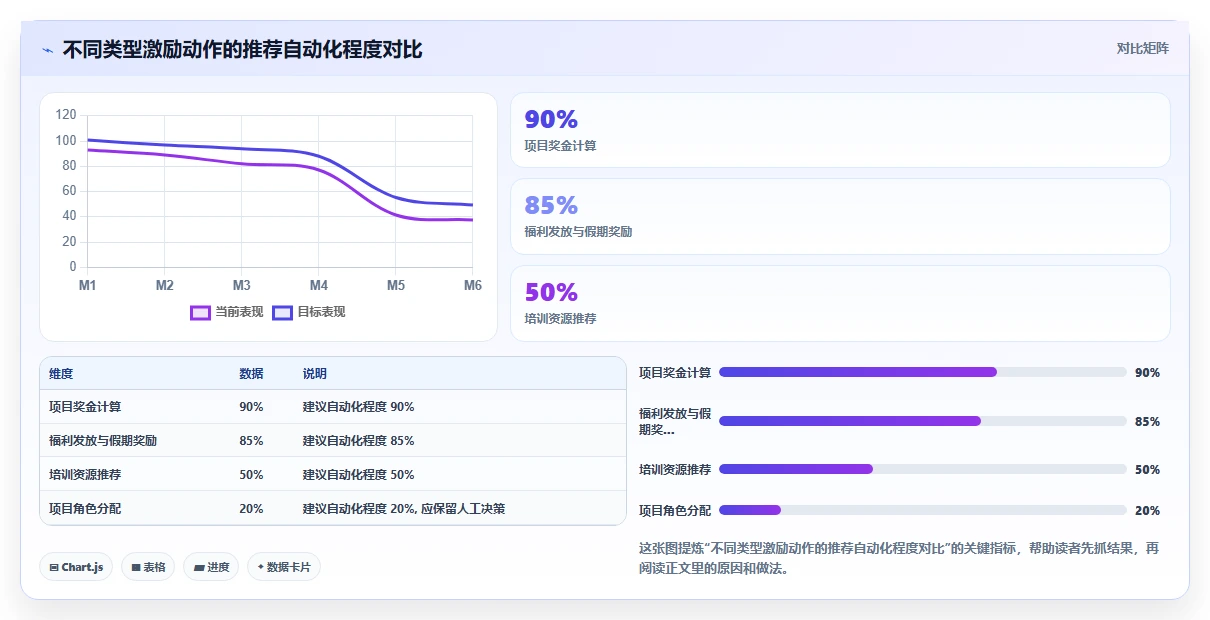Viewport: 1210px width, 620px height.
Task: Click the 数据卡片 tag chip
Action: pyautogui.click(x=284, y=567)
